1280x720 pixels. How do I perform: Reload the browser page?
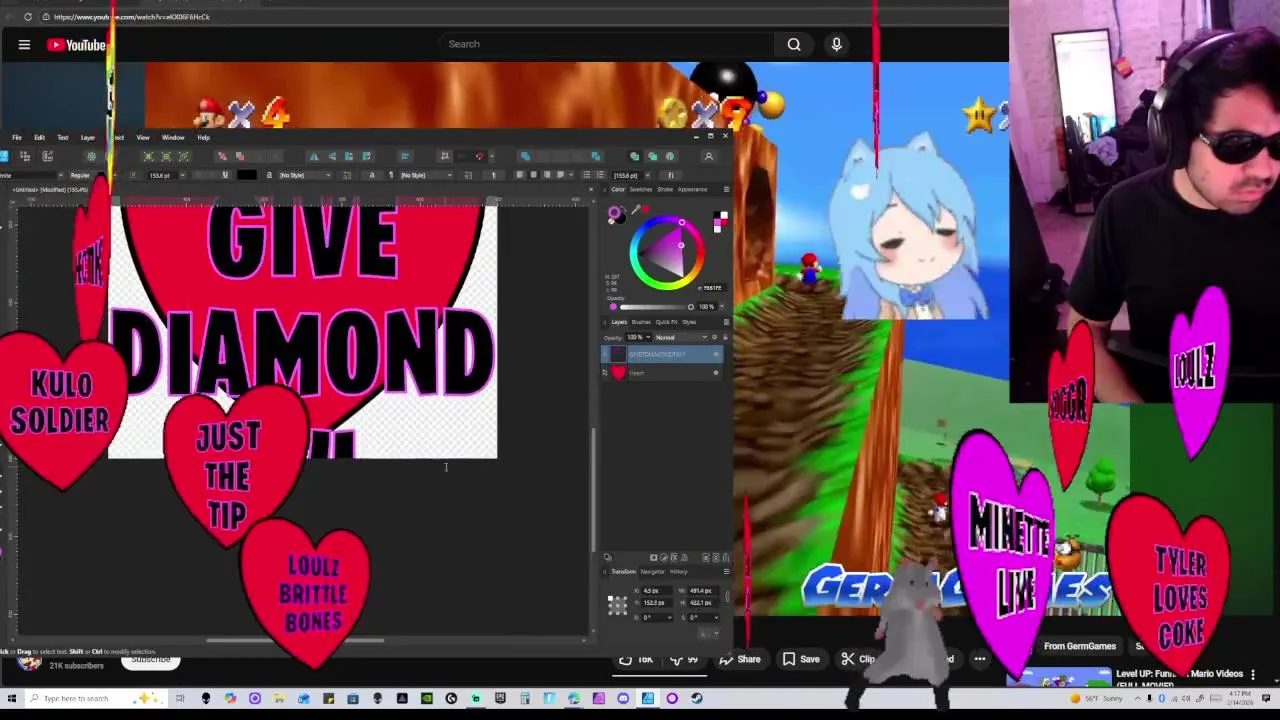point(27,17)
